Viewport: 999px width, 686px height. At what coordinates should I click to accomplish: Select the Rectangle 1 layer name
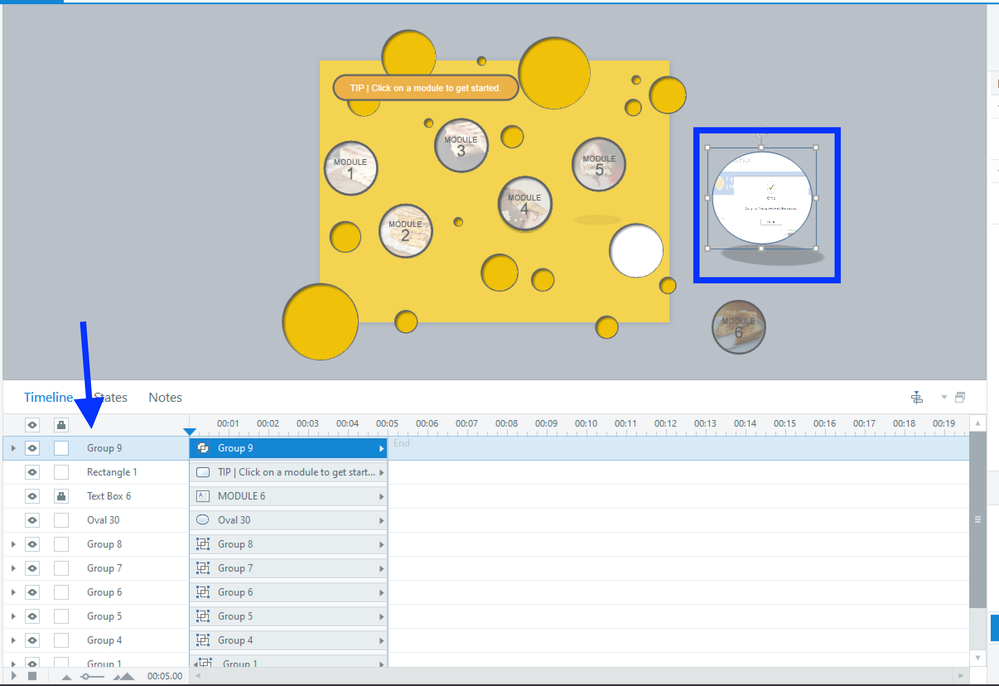click(112, 472)
